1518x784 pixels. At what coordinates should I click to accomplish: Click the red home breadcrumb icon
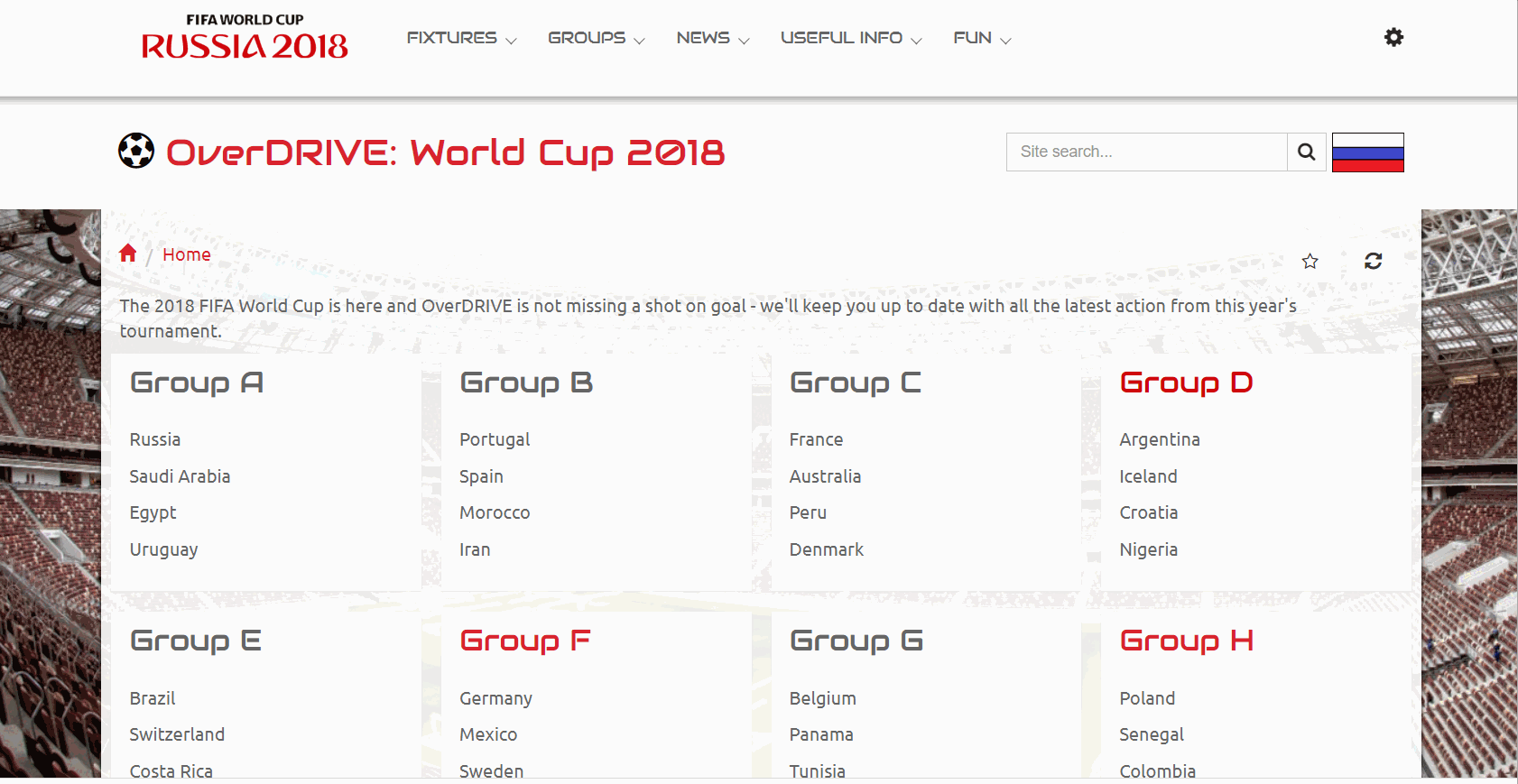click(x=128, y=254)
